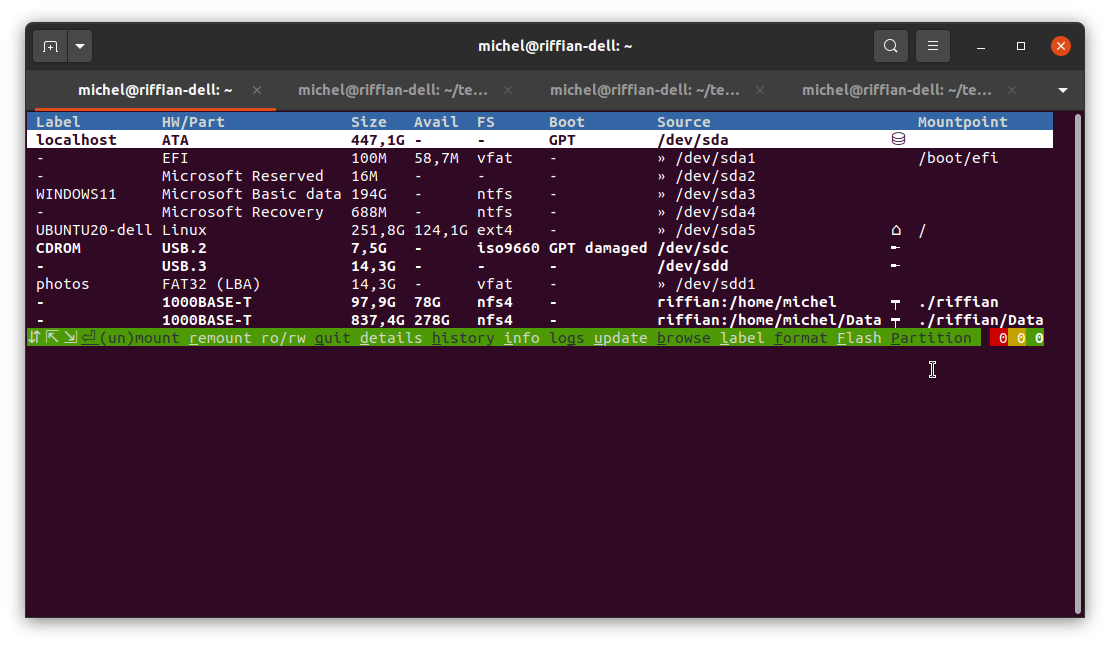
Task: Click the FS column header
Action: click(486, 122)
